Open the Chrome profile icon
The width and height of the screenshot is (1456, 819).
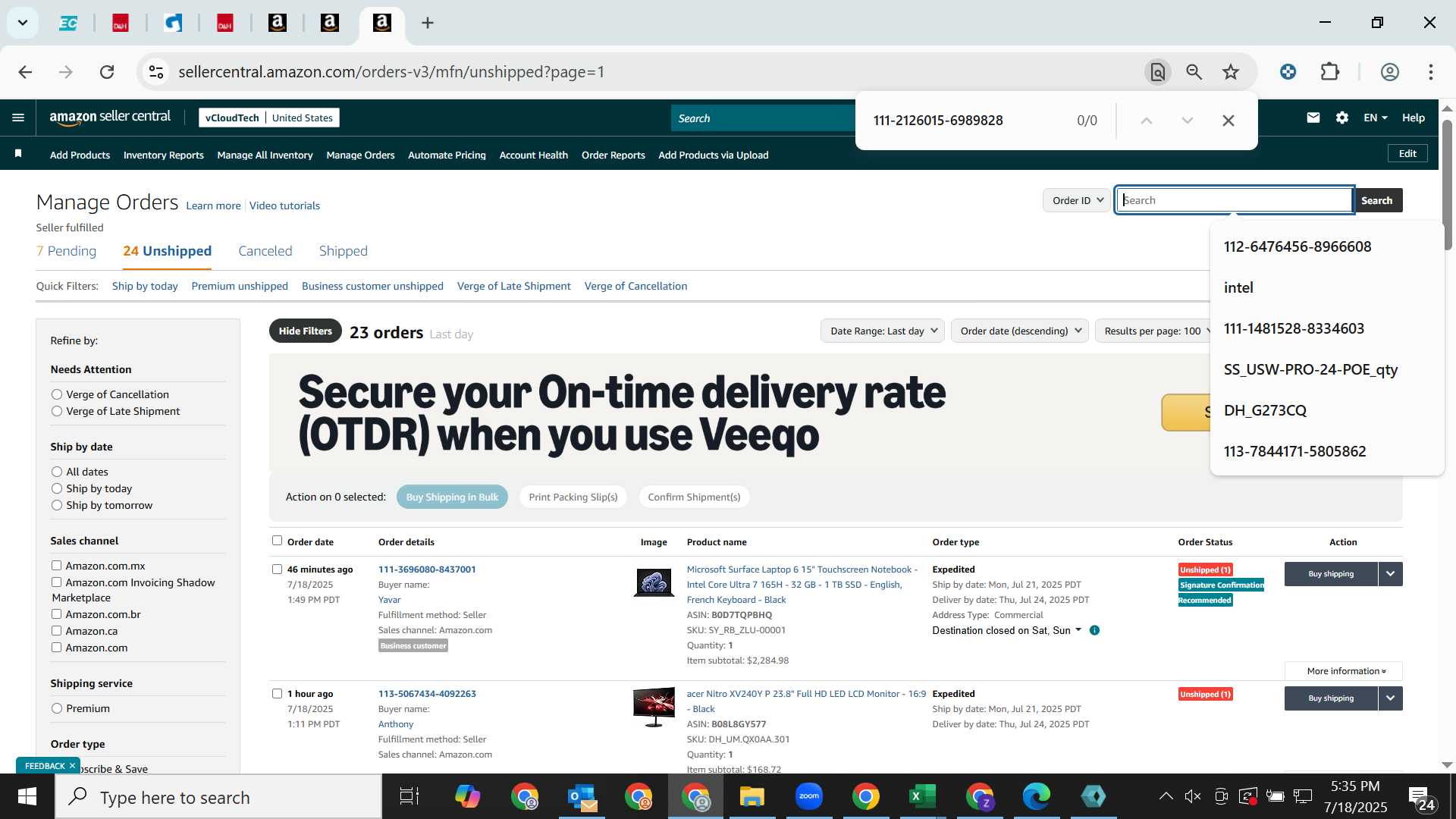click(1390, 72)
